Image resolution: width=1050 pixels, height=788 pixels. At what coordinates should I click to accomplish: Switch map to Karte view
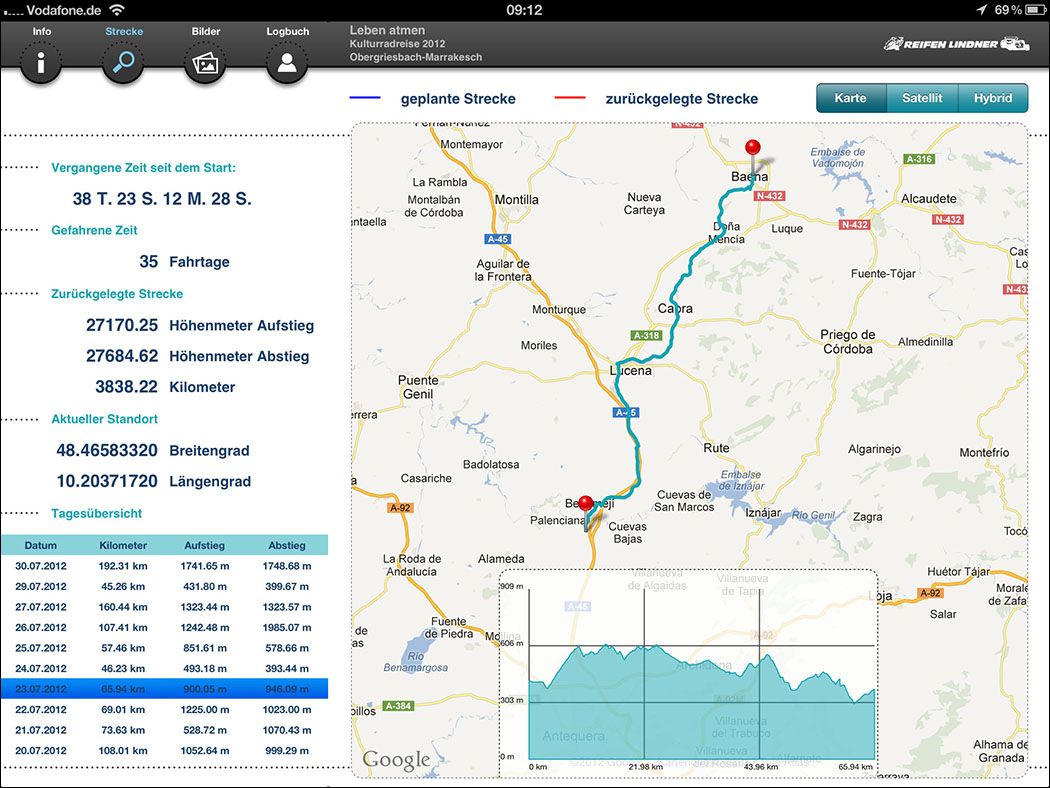(850, 98)
